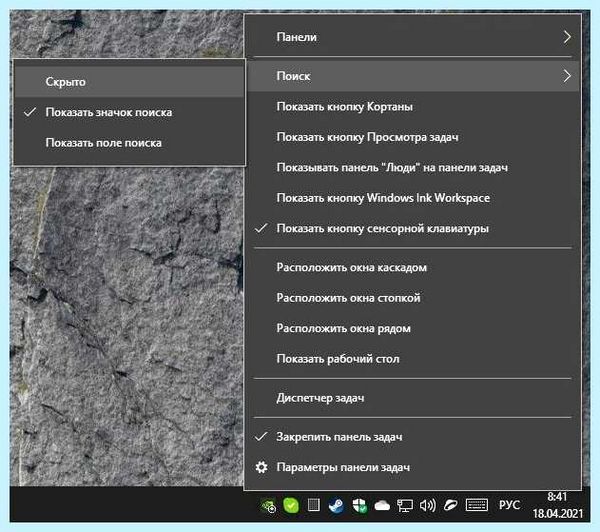Expand the Поиск submenu arrow
600x532 pixels.
pos(567,76)
